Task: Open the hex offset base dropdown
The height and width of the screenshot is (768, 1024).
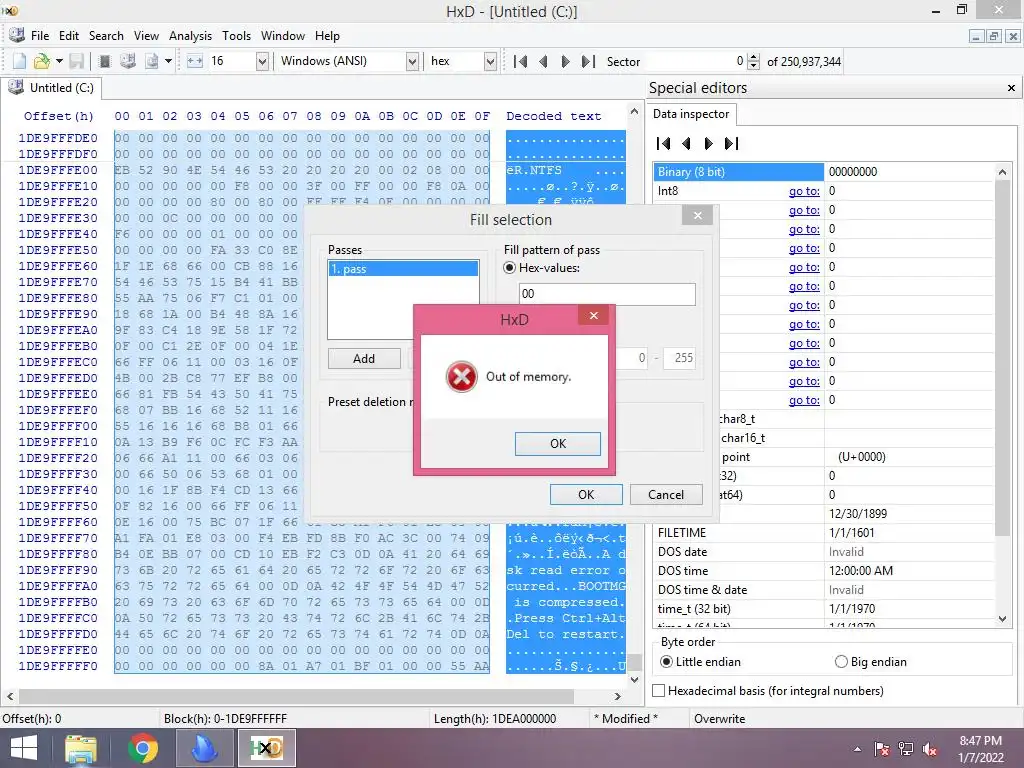Action: (x=490, y=61)
